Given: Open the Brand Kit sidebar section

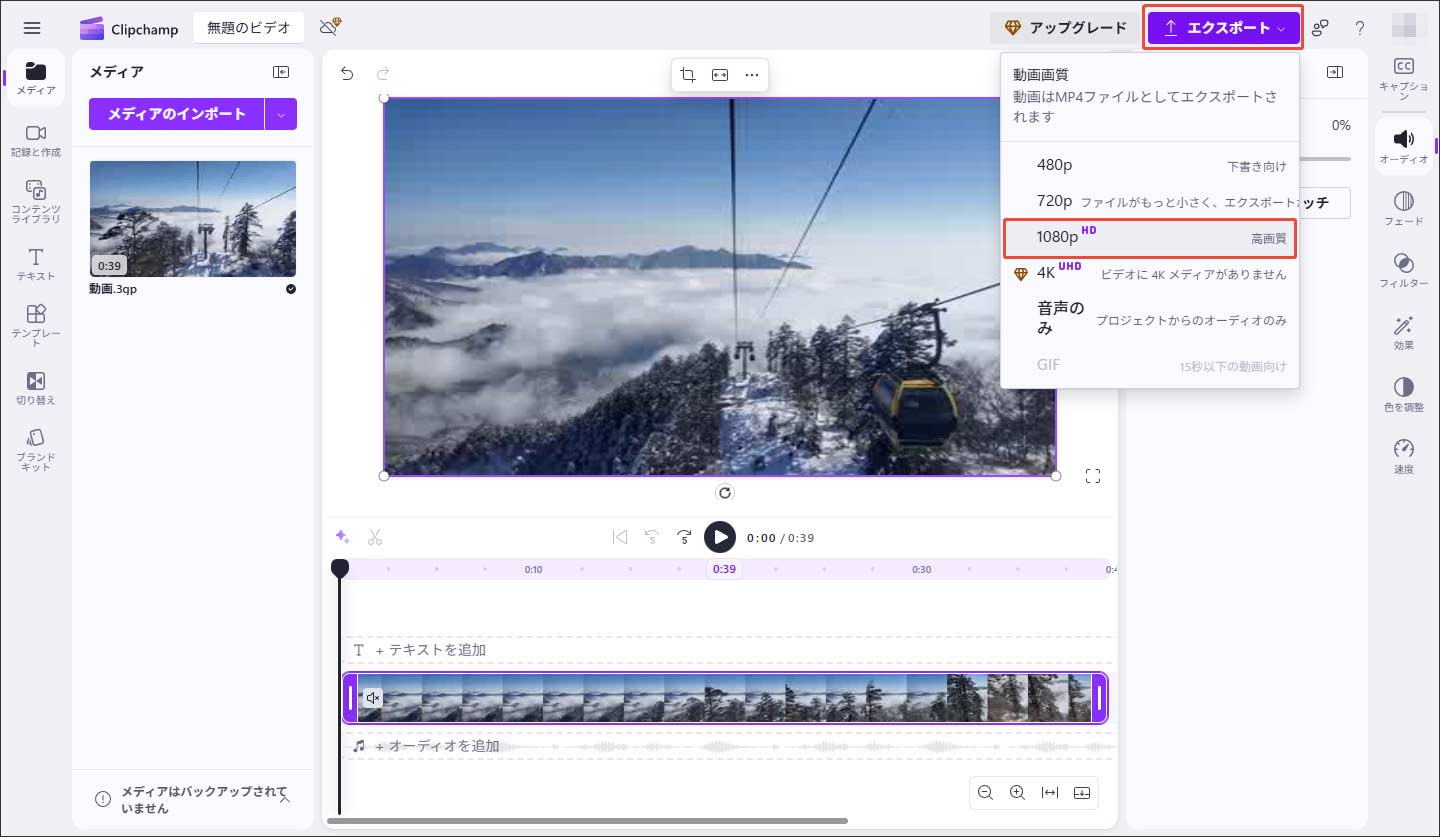Looking at the screenshot, I should tap(36, 450).
